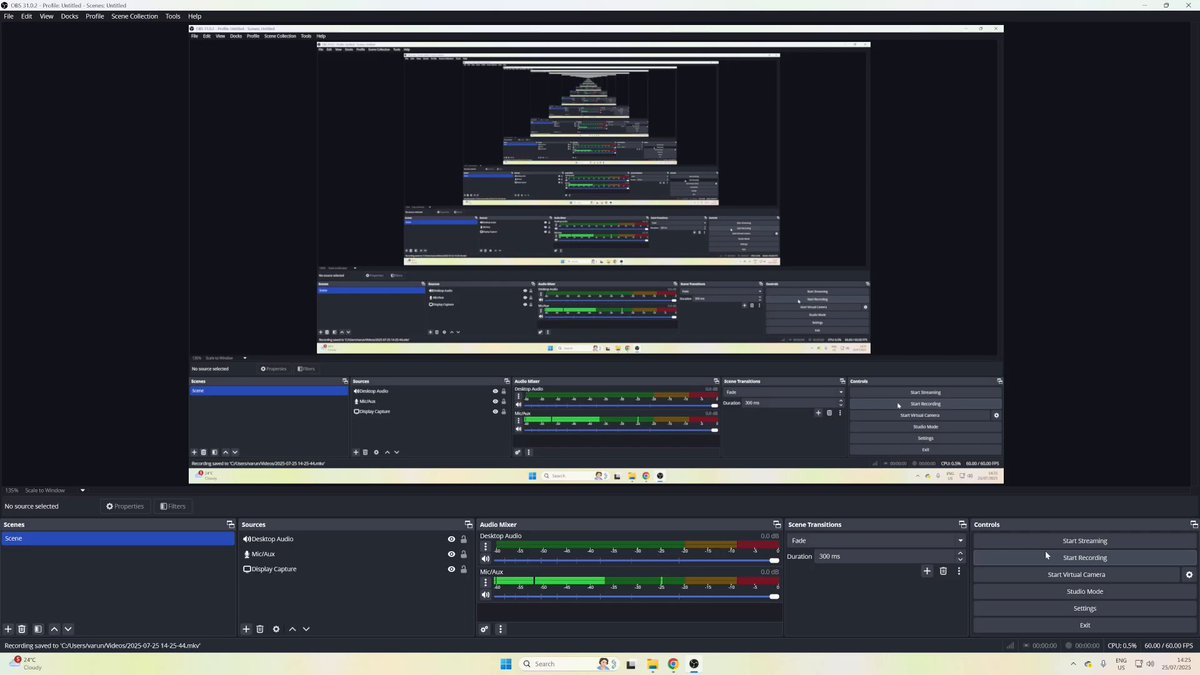Open the Help menu
Viewport: 1200px width, 675px height.
195,16
